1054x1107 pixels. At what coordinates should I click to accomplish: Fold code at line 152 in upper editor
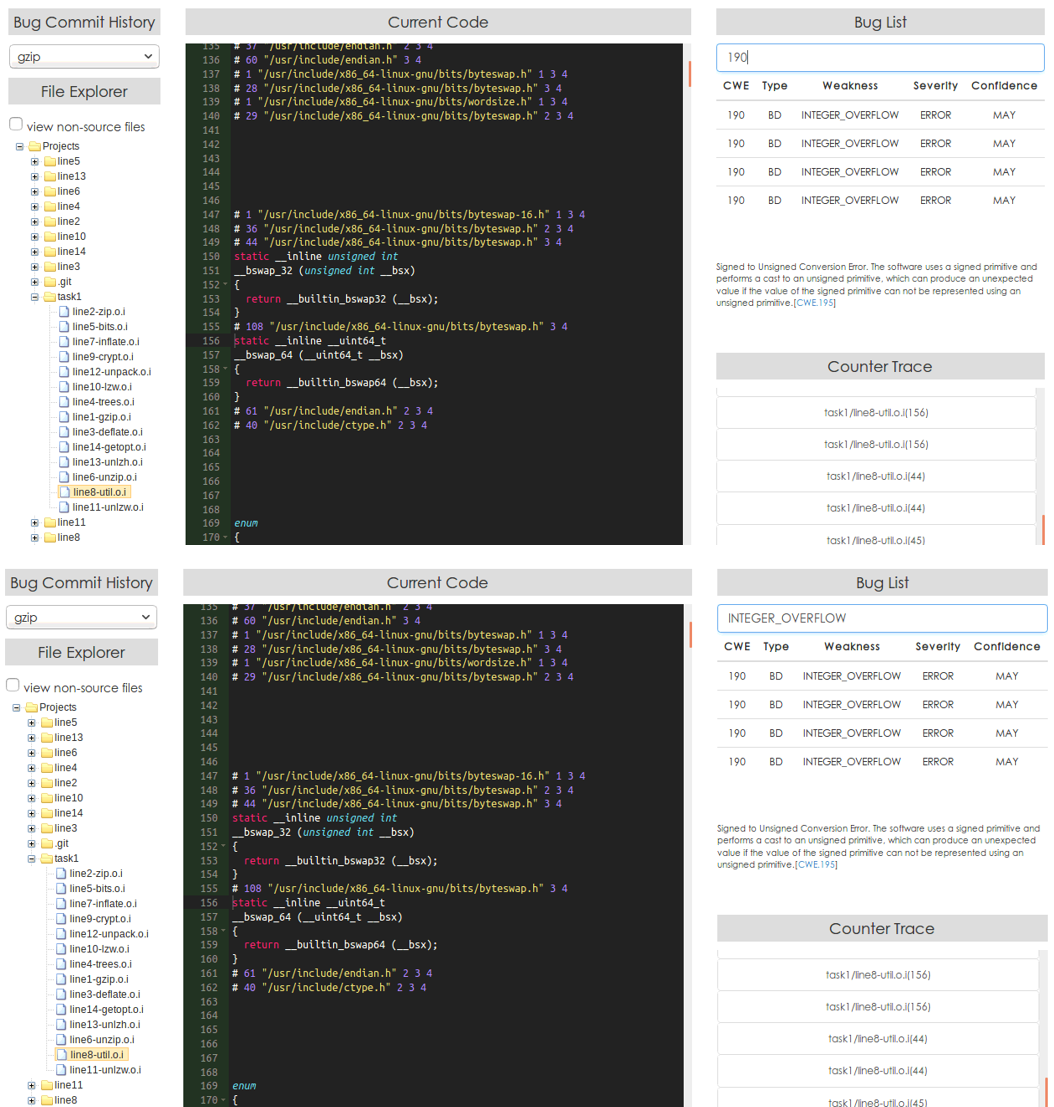point(225,285)
